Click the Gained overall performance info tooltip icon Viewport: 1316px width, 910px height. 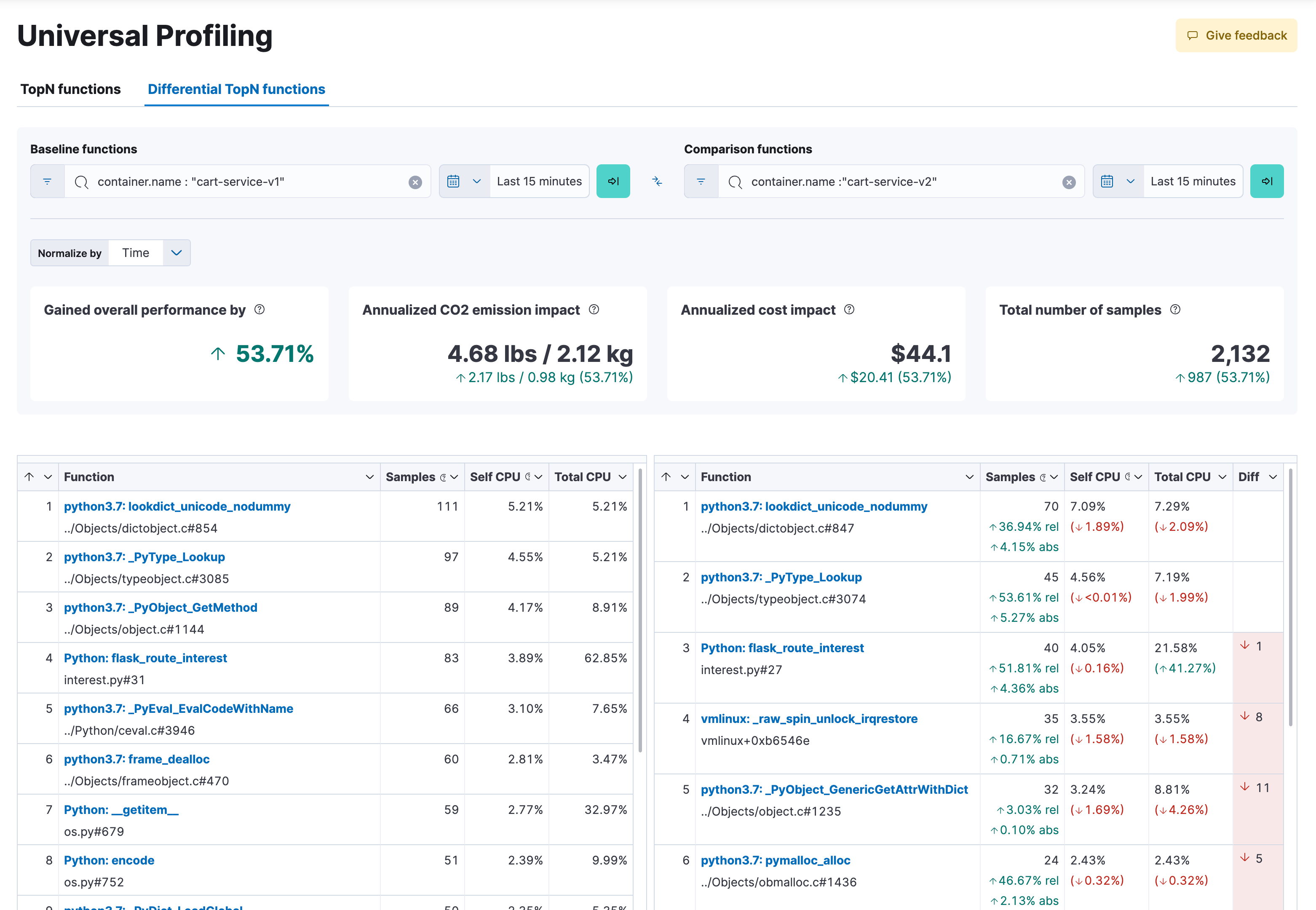pos(263,309)
